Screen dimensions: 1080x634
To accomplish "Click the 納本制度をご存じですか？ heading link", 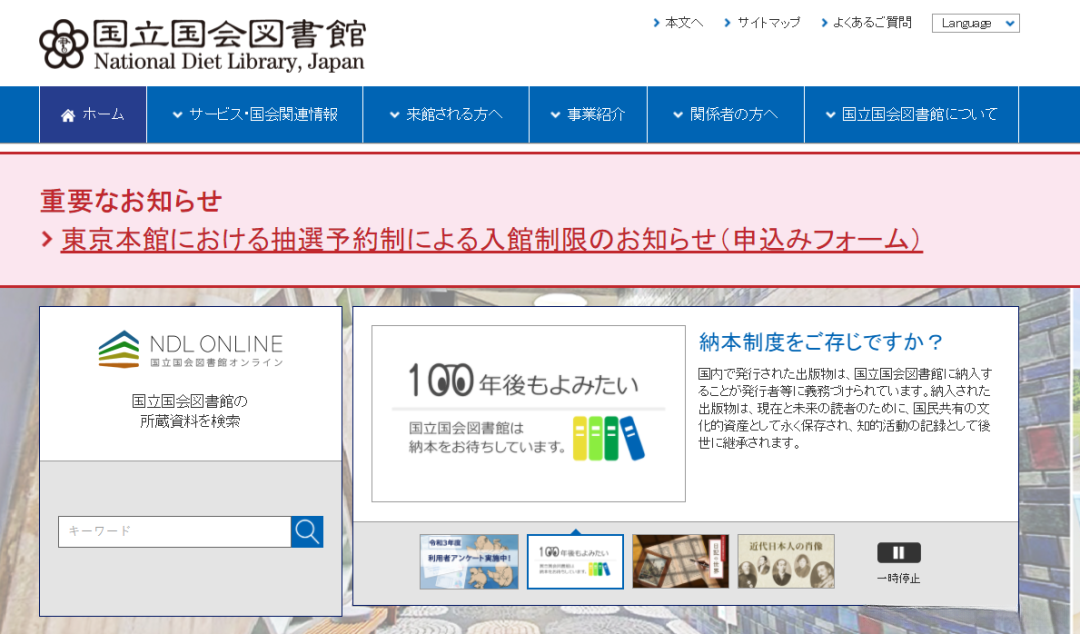I will click(820, 342).
